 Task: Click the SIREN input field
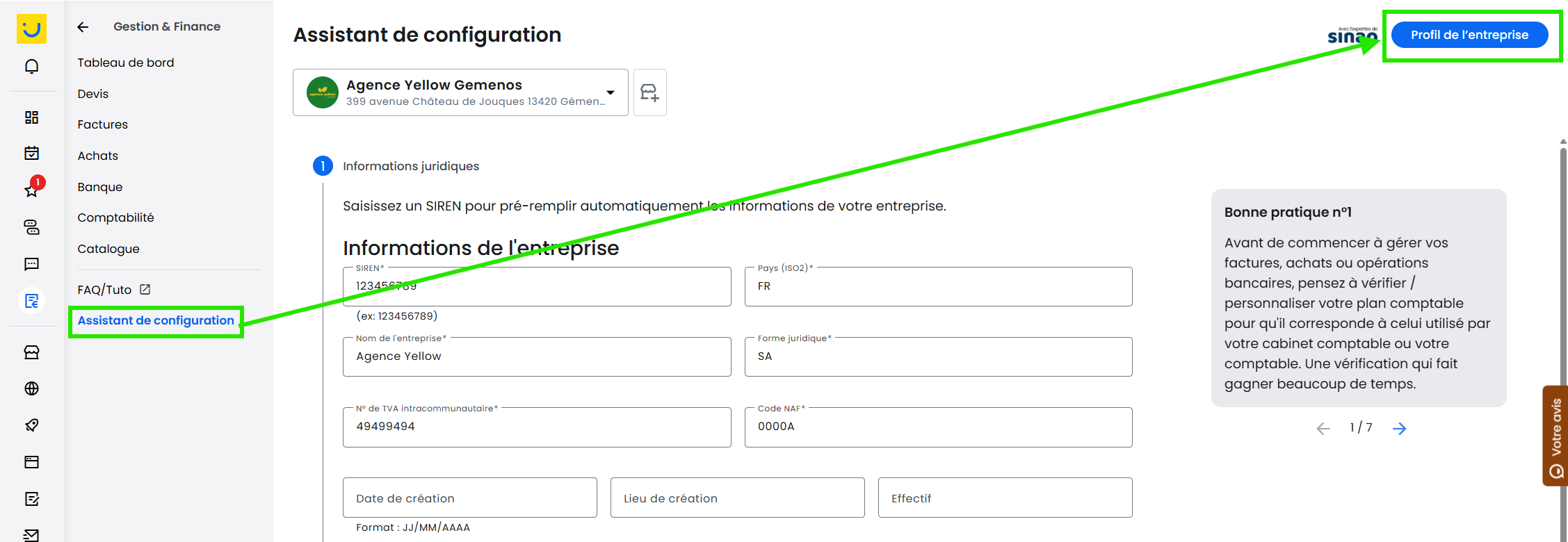tap(537, 286)
